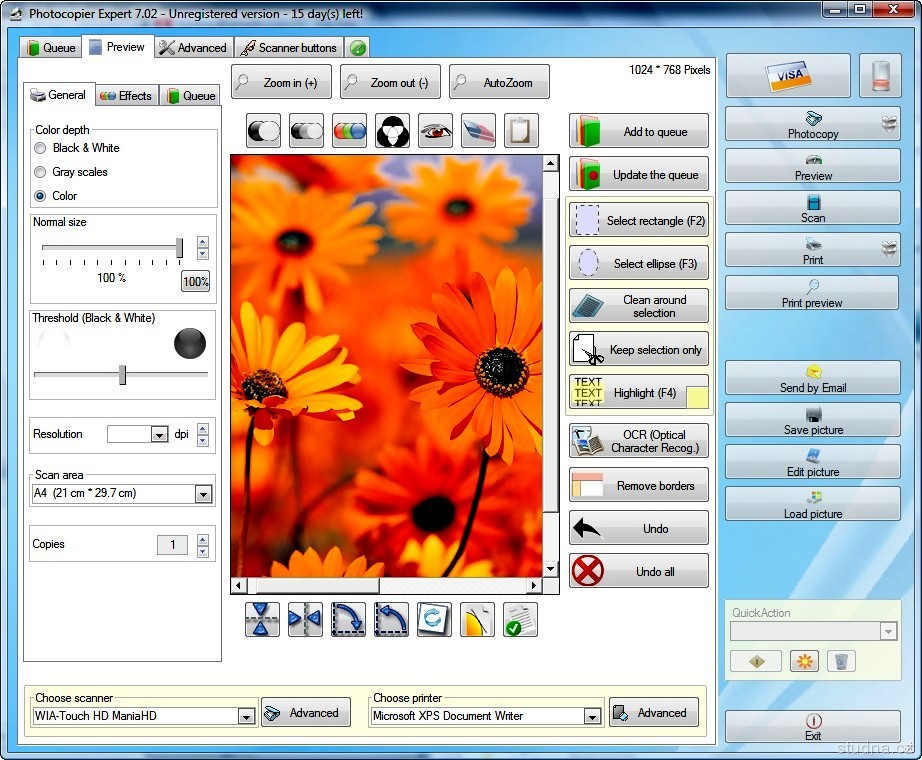922x760 pixels.
Task: Select the eraser tool icon
Action: pyautogui.click(x=478, y=131)
